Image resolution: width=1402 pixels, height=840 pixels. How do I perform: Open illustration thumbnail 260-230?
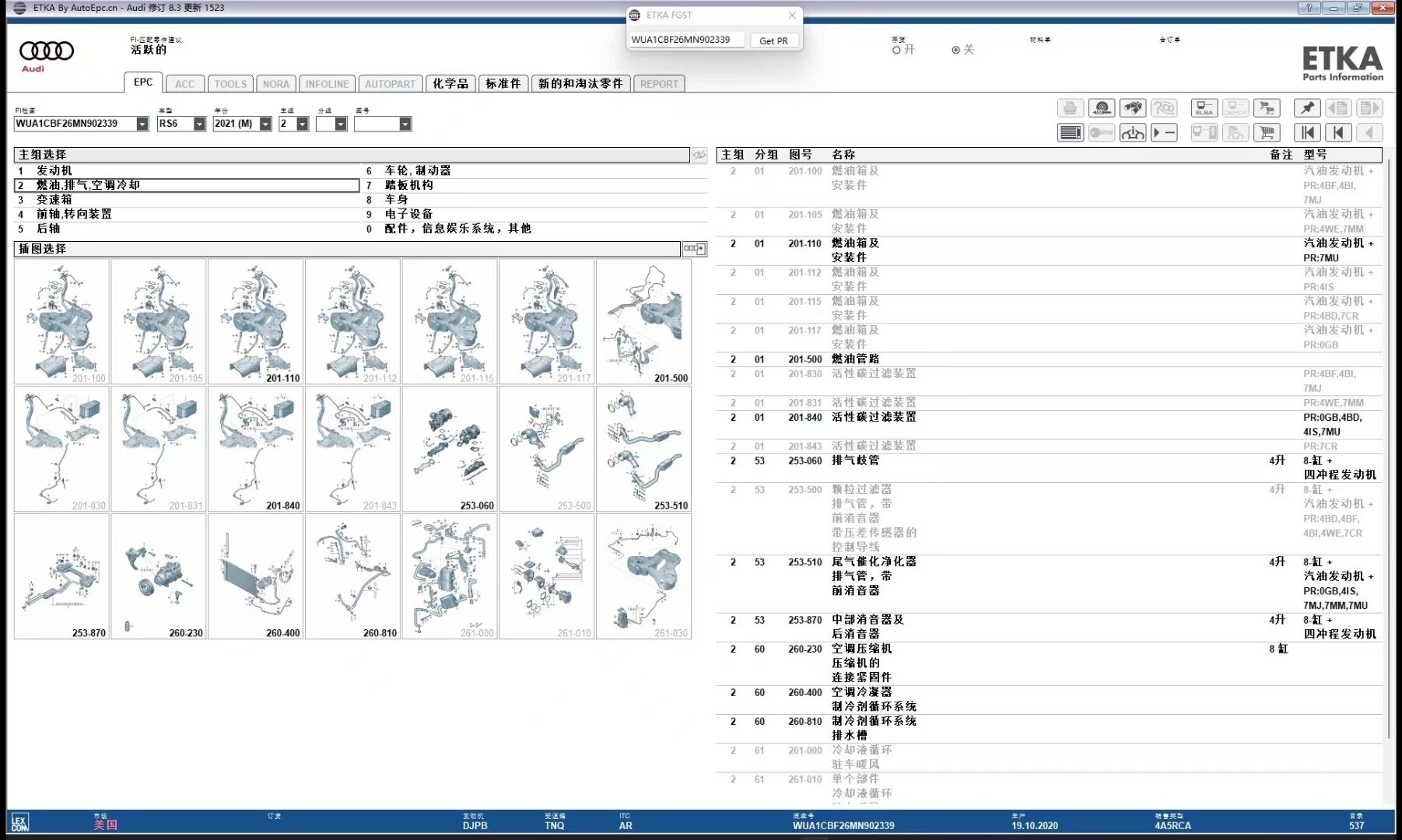(159, 577)
